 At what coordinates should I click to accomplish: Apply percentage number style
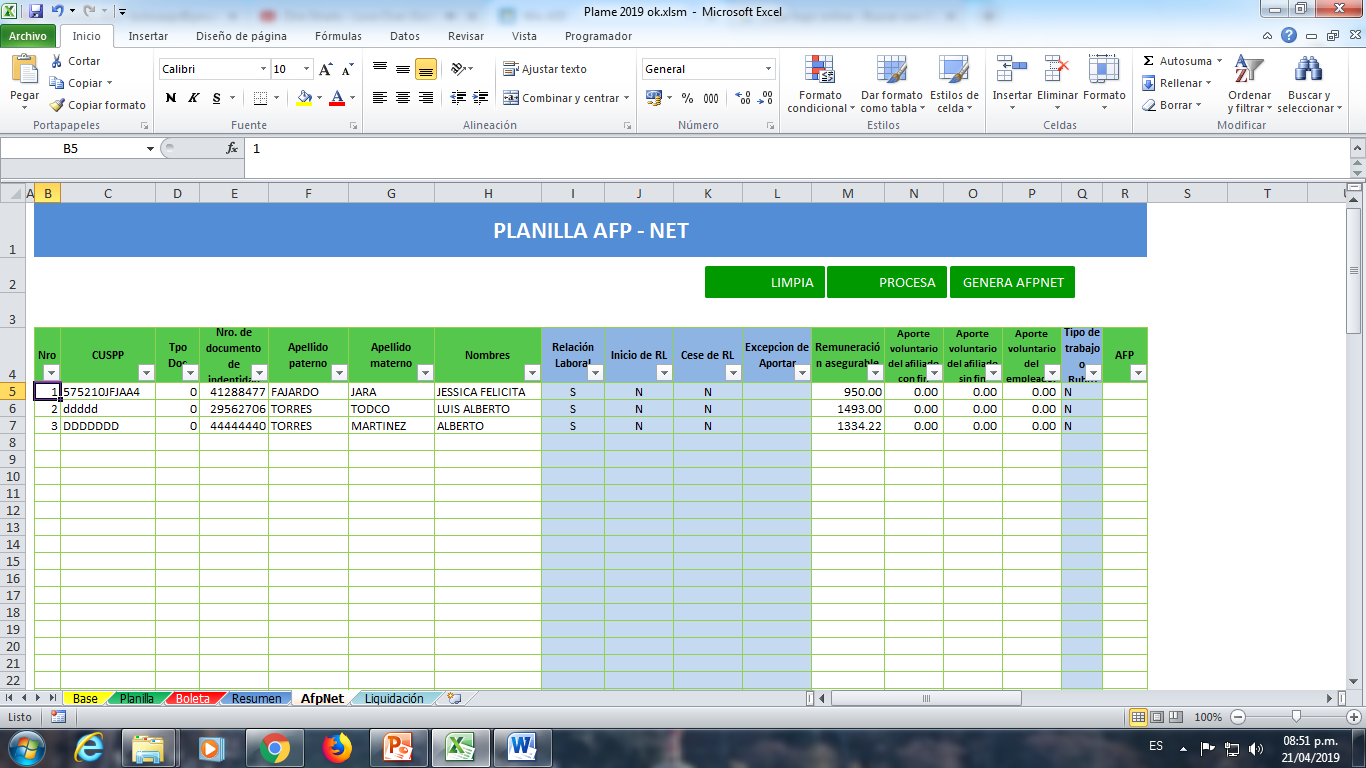(686, 100)
